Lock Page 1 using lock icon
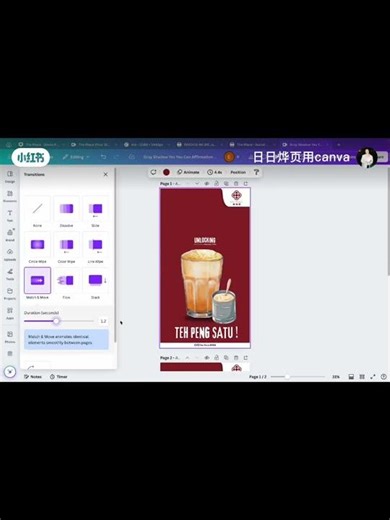Viewport: 390px width, 520px height. click(x=216, y=184)
